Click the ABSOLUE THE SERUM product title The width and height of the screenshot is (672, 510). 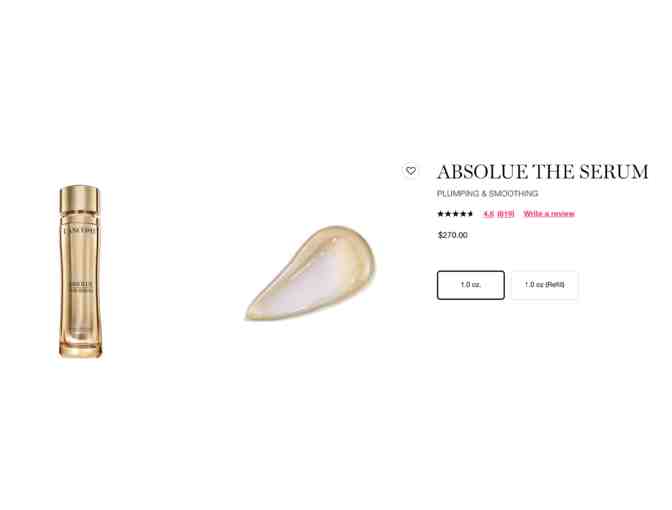tap(542, 172)
